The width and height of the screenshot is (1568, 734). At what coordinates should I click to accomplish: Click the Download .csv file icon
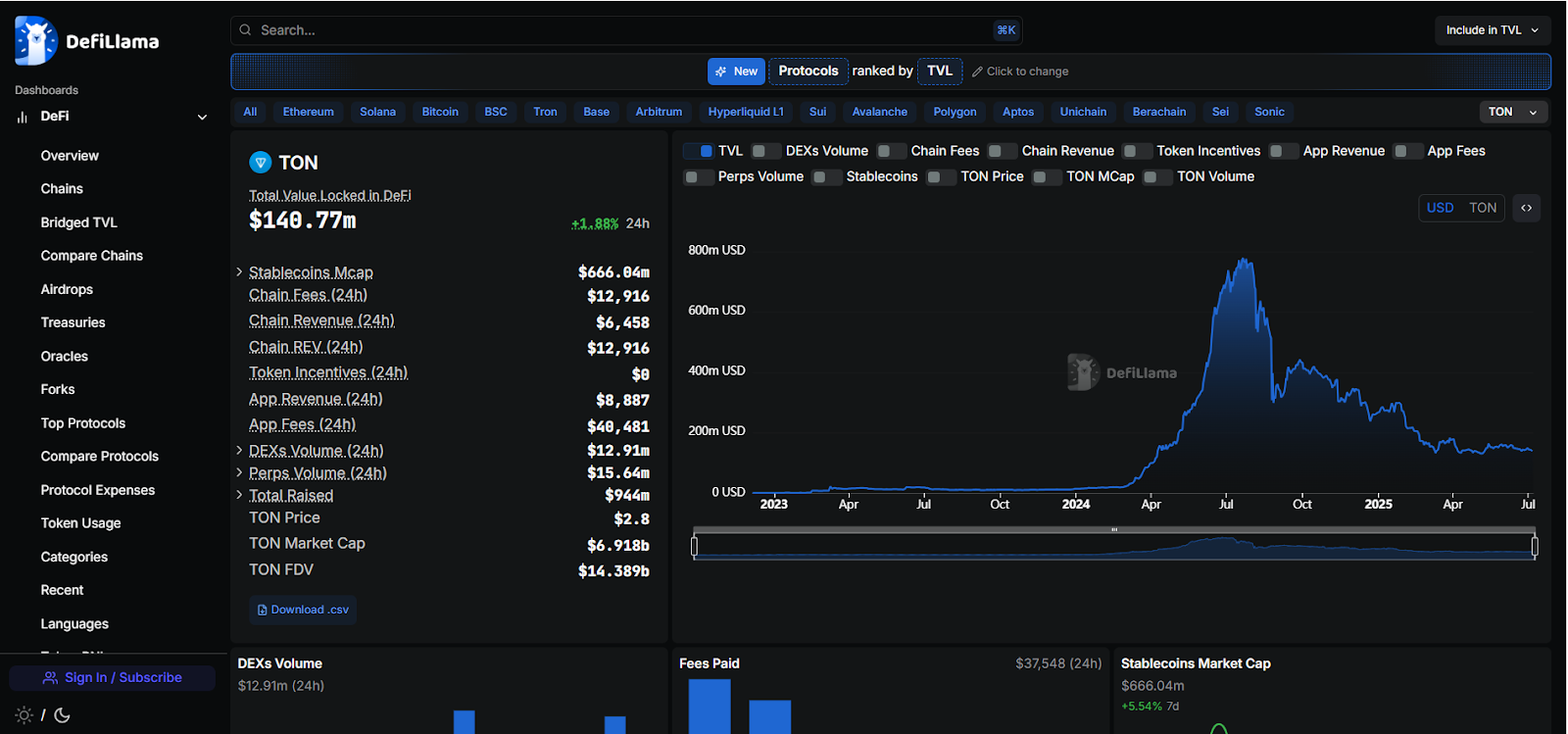263,610
